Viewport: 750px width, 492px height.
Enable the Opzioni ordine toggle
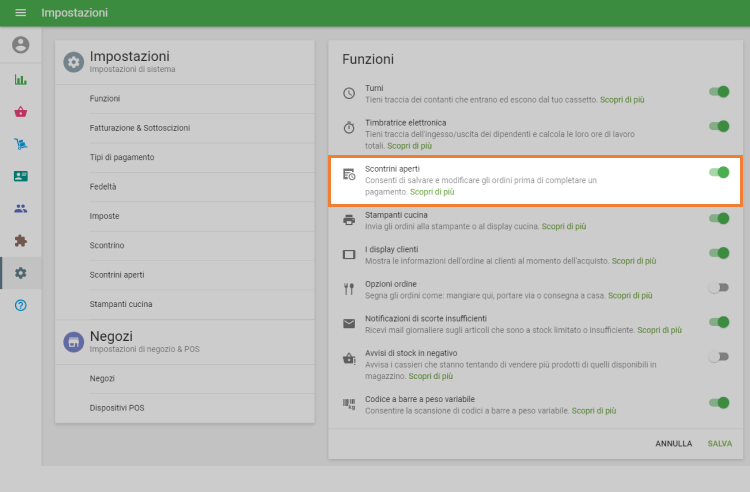click(718, 287)
